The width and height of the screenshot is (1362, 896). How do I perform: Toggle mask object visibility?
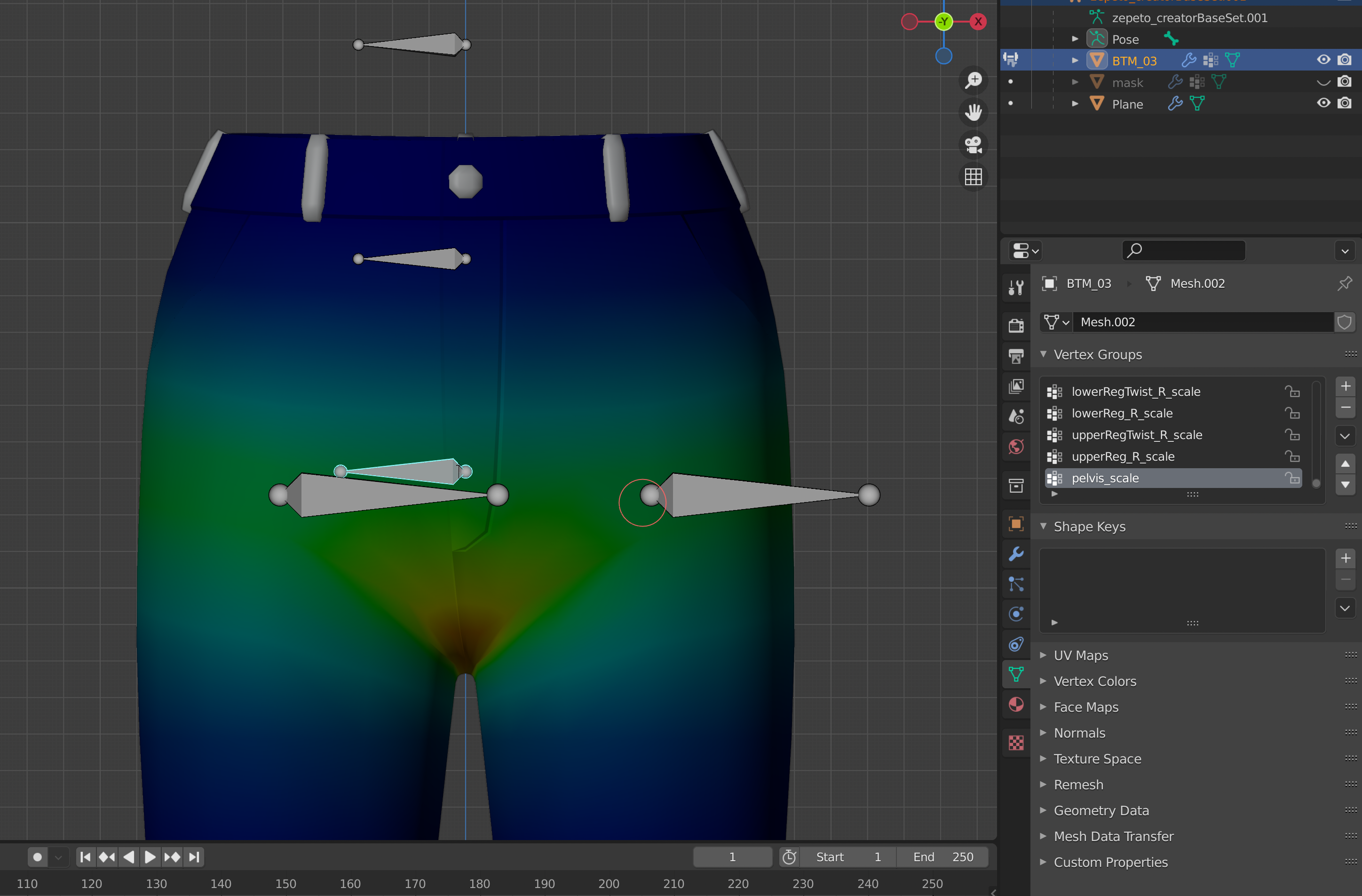(1323, 82)
